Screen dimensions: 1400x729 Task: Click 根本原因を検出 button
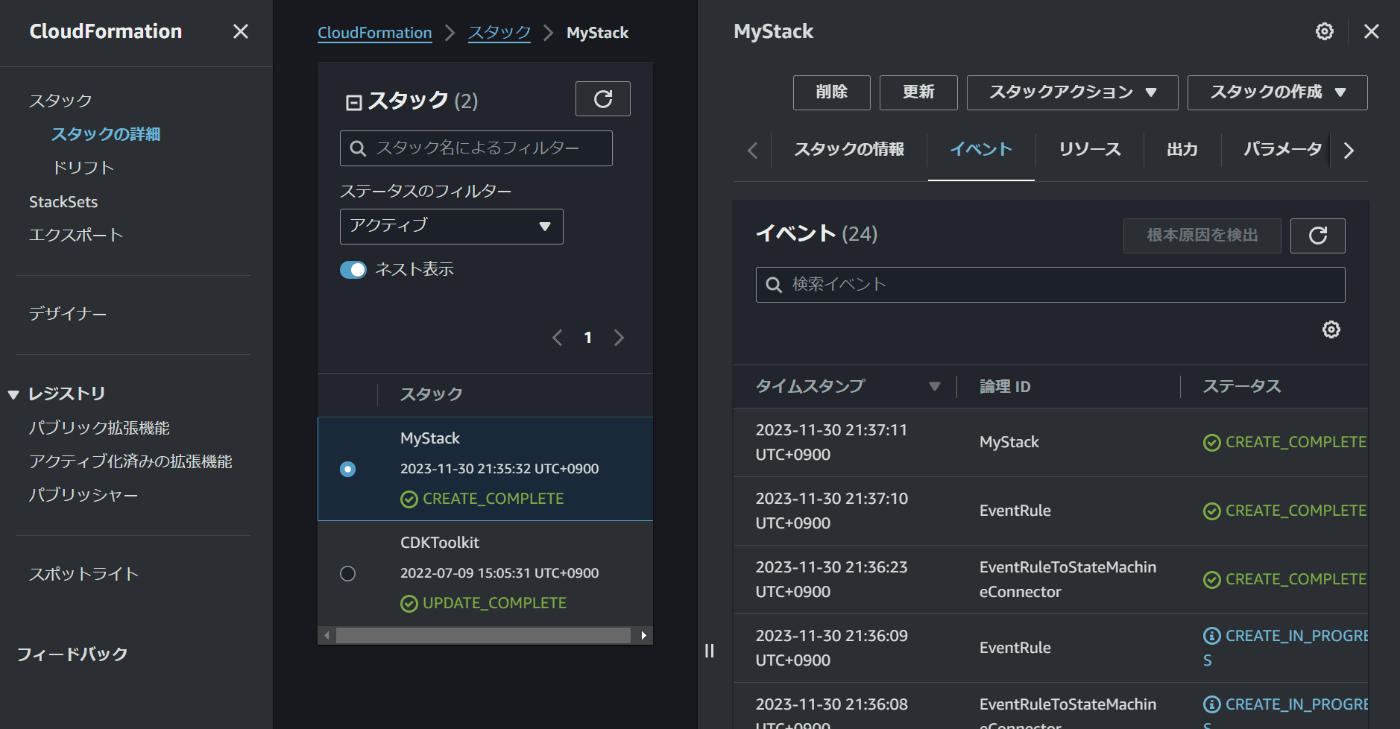(x=1202, y=236)
